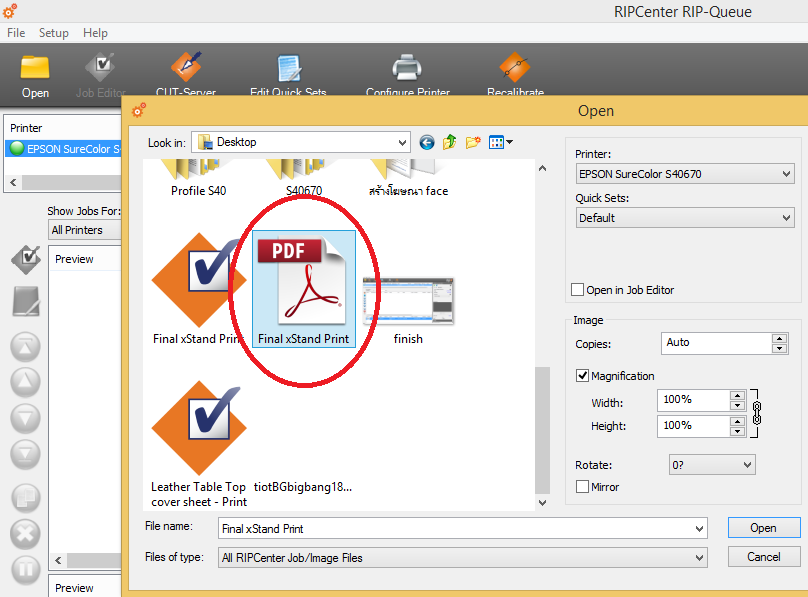Open CUT-Server from the toolbar

tap(186, 69)
